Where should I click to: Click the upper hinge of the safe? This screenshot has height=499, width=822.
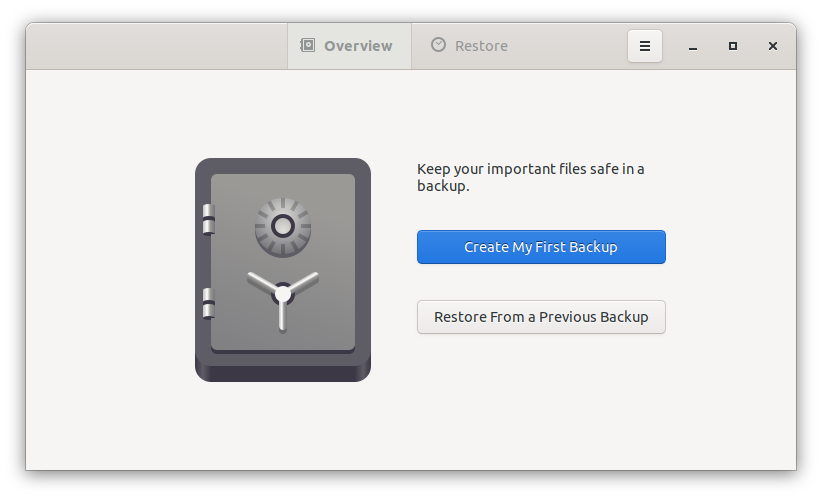(208, 219)
